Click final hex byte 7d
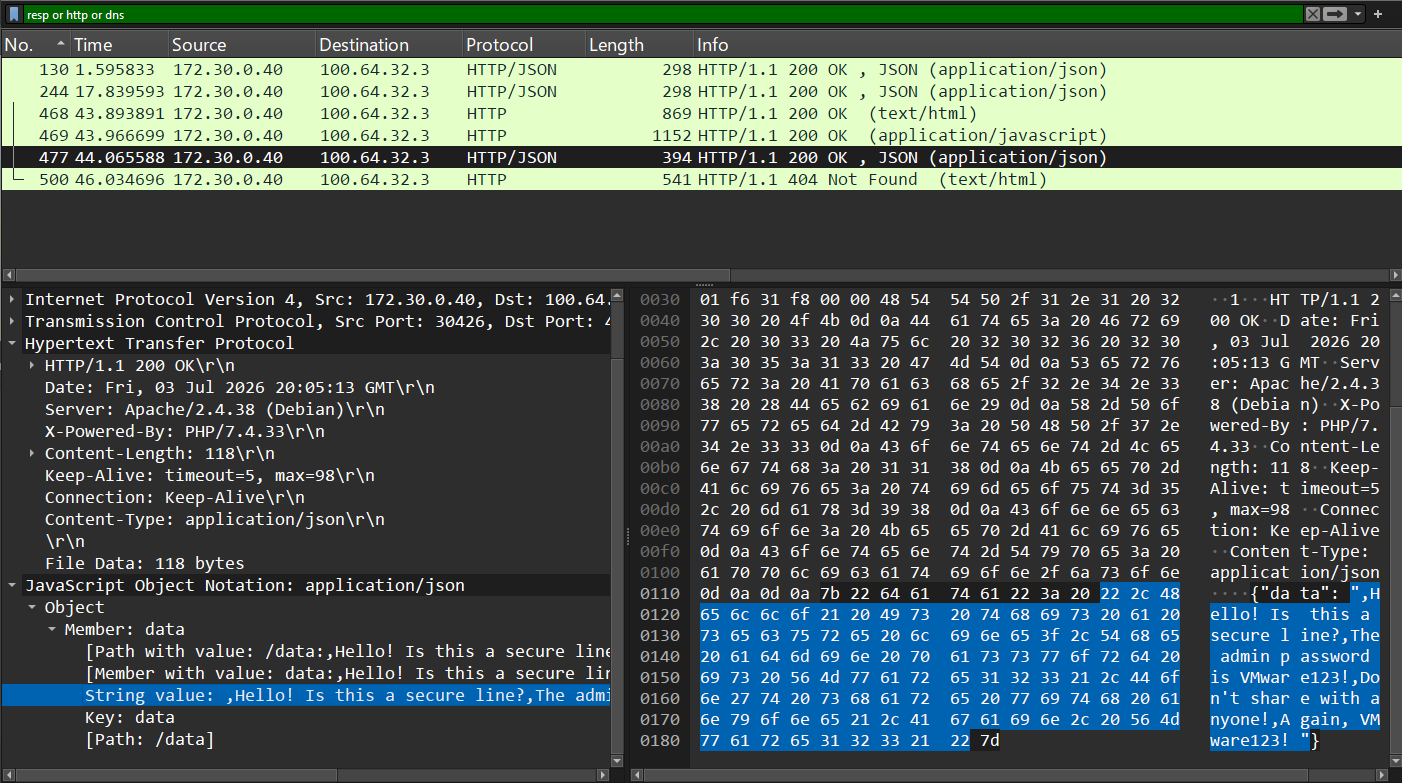Screen dimensions: 1402x783 tap(989, 740)
